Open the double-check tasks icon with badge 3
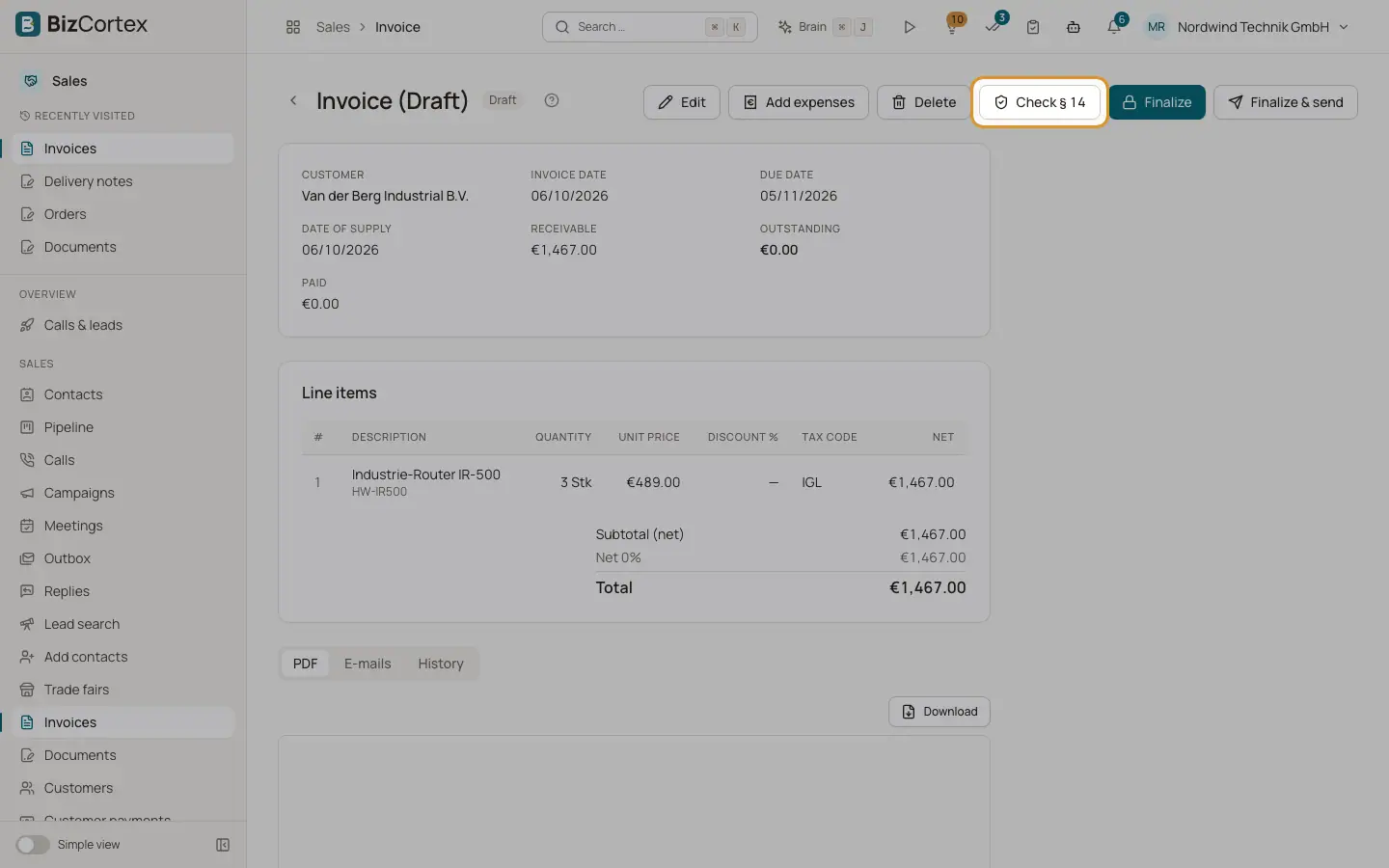 point(993,27)
